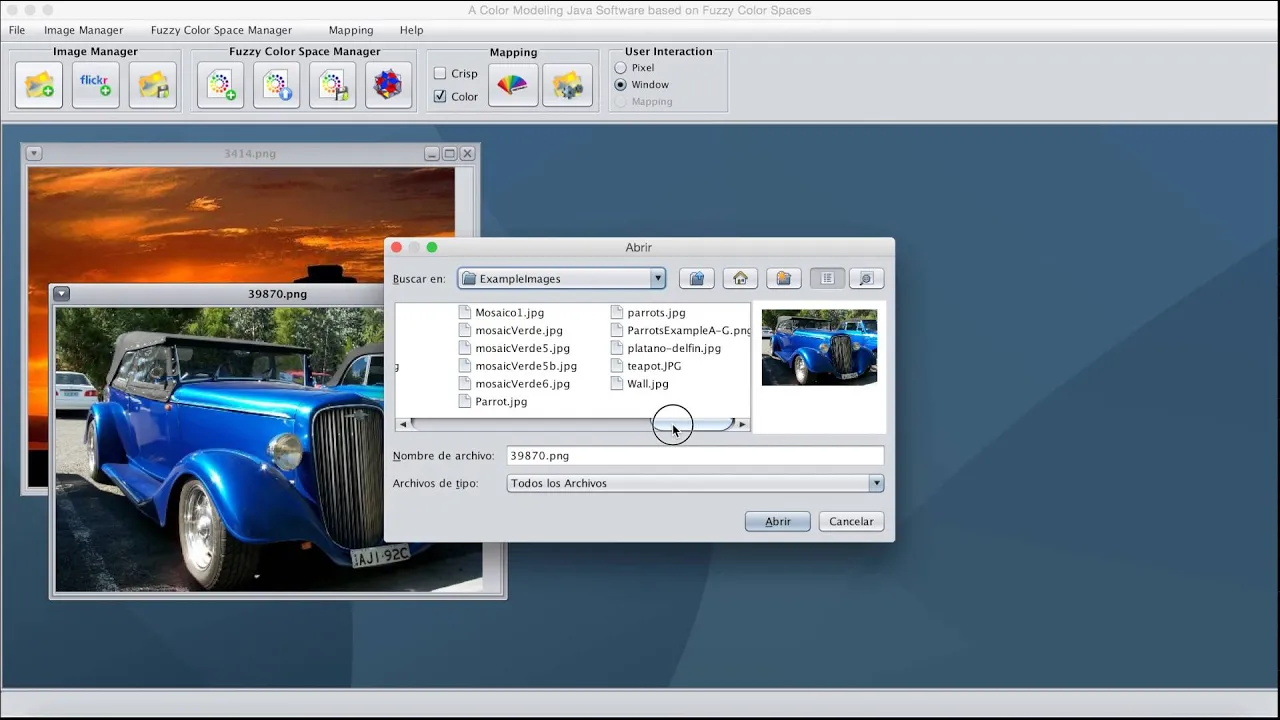Click the file list scroll right arrow
Viewport: 1280px width, 720px height.
(x=742, y=424)
